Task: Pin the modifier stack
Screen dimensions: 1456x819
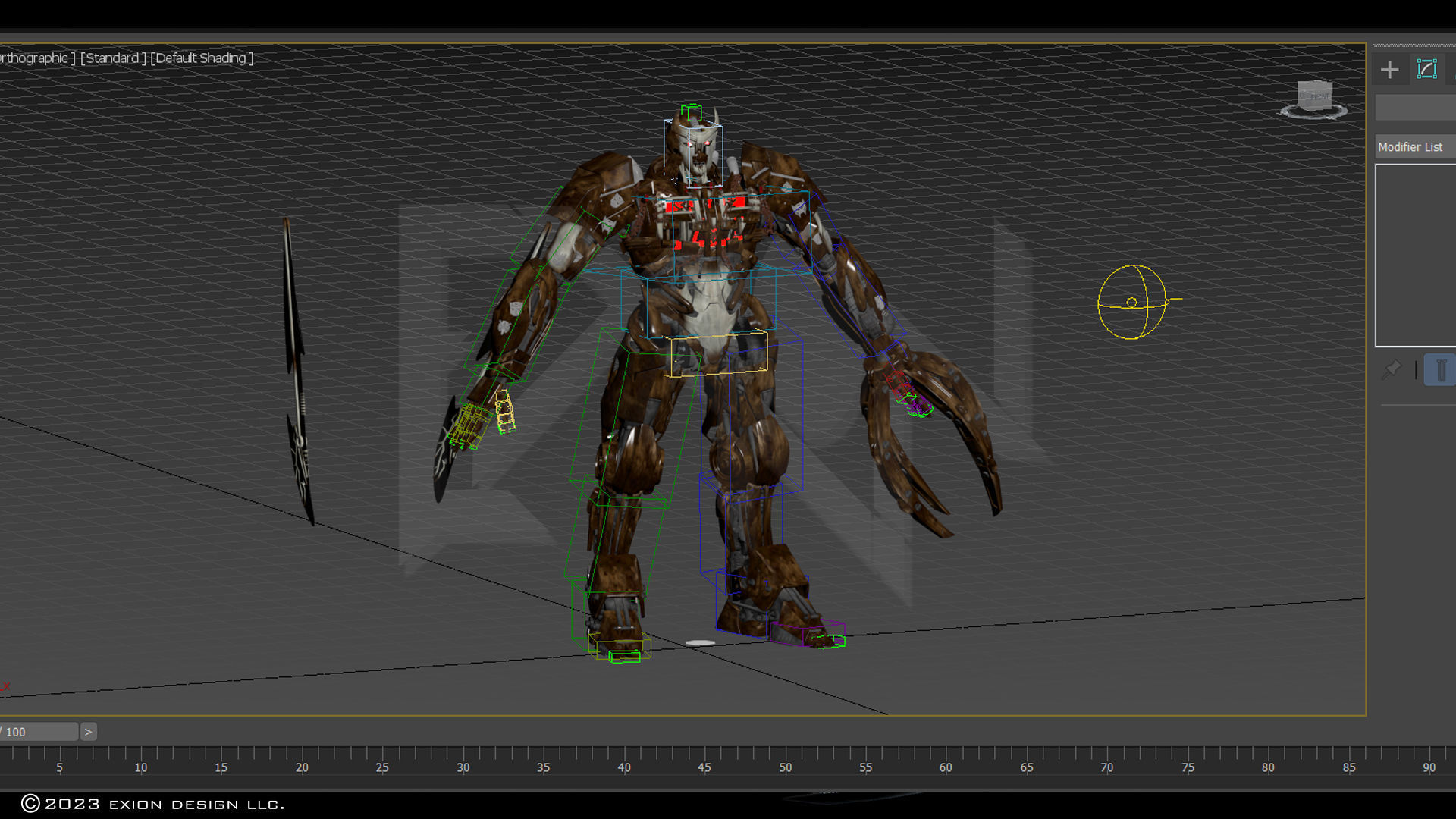Action: [x=1392, y=370]
